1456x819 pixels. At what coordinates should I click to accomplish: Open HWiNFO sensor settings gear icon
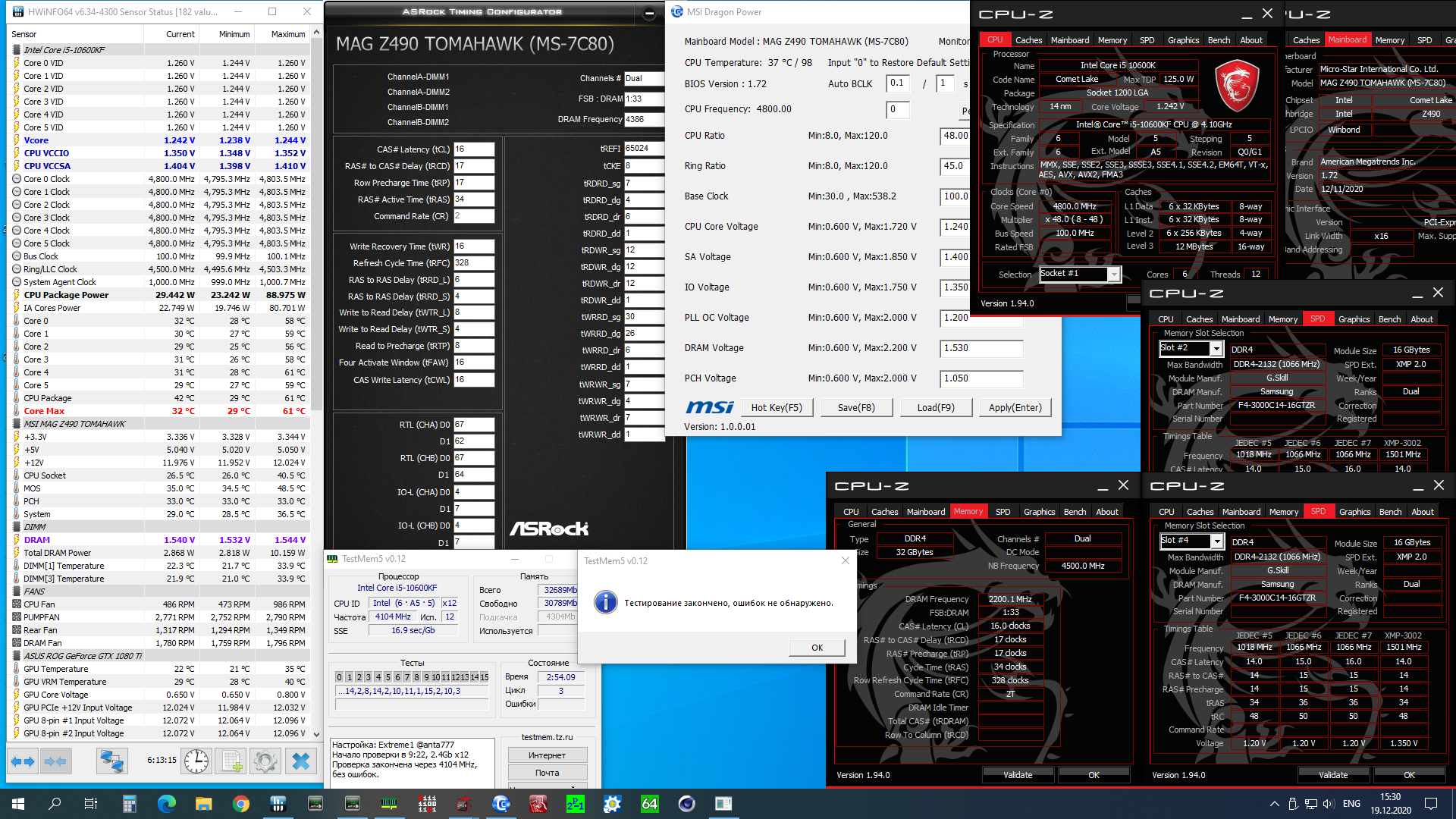[x=265, y=761]
